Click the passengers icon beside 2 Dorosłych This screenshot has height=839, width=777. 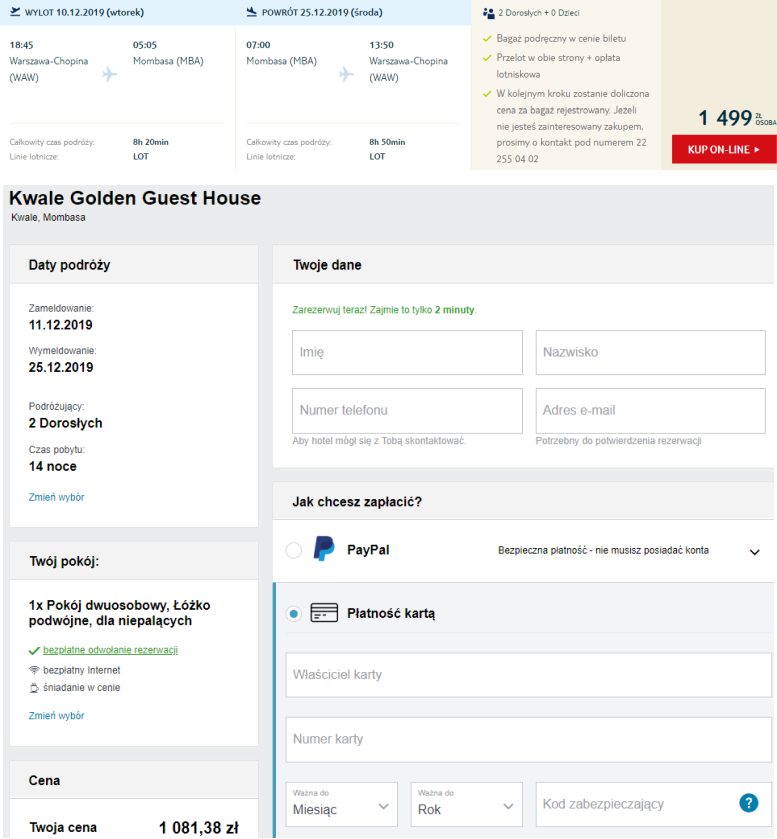(488, 13)
